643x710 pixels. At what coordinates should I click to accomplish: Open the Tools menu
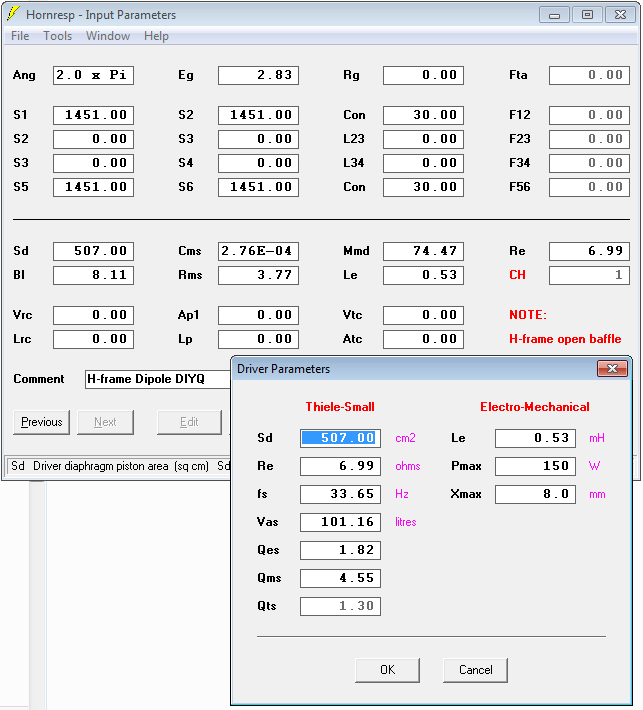[58, 36]
